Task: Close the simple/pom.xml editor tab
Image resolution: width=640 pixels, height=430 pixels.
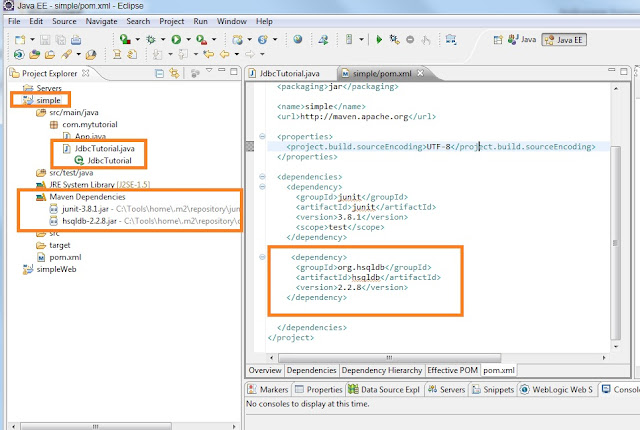Action: (x=420, y=73)
